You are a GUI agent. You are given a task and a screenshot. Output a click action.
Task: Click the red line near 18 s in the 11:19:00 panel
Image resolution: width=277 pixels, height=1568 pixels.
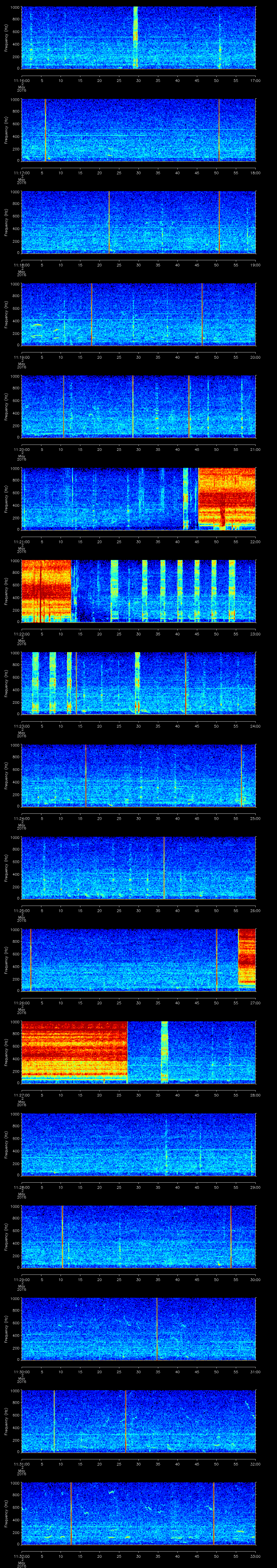(91, 315)
